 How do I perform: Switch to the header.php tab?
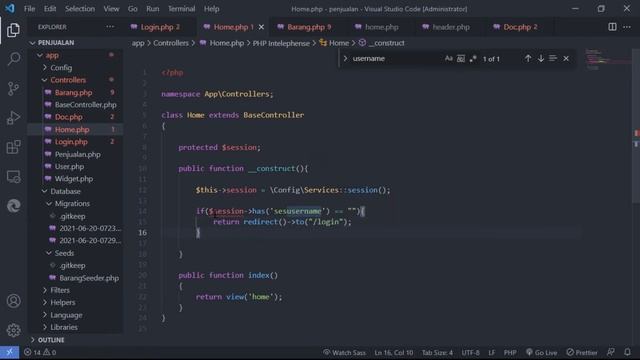451,27
